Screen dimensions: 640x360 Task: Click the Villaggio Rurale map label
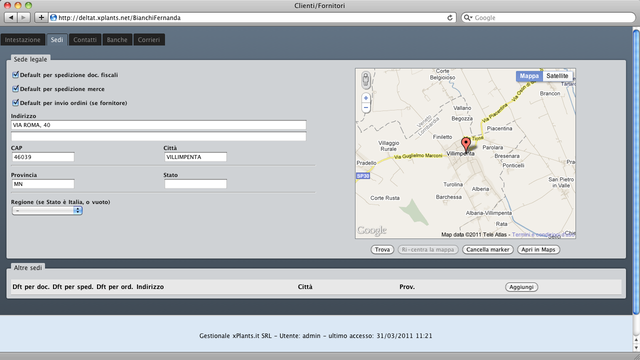click(389, 146)
